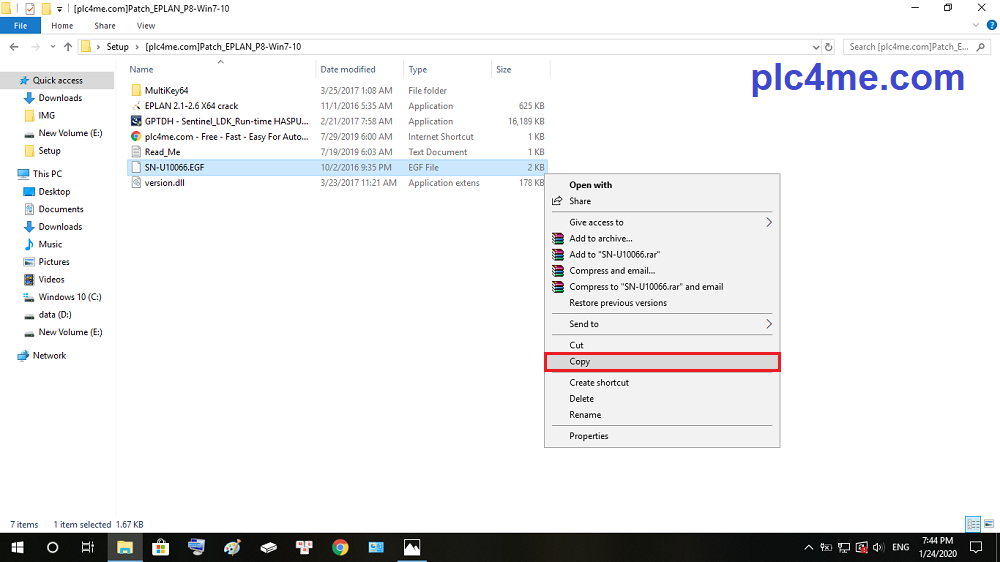Expand the Send to submenu
Image resolution: width=1000 pixels, height=562 pixels.
click(768, 324)
